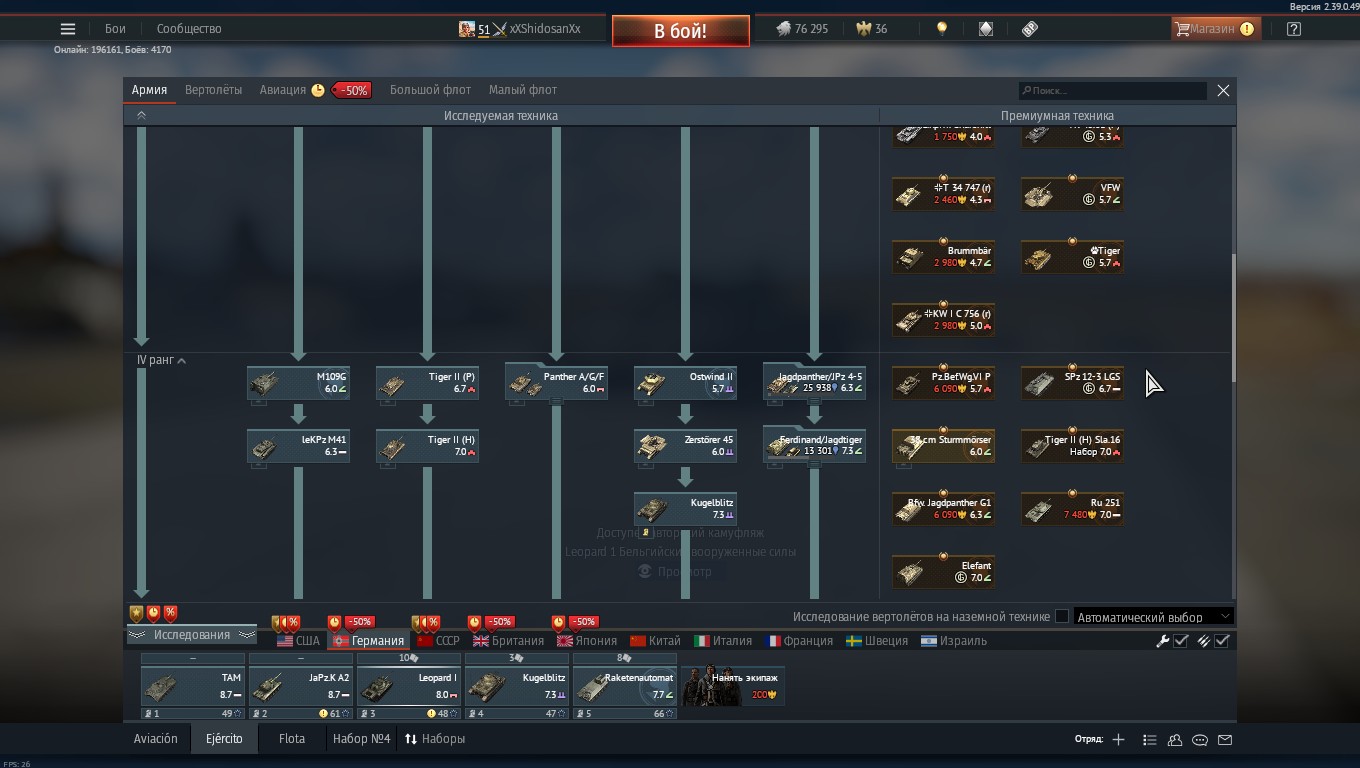The image size is (1360, 768).
Task: Select the premium Elefant vehicle card
Action: (943, 572)
